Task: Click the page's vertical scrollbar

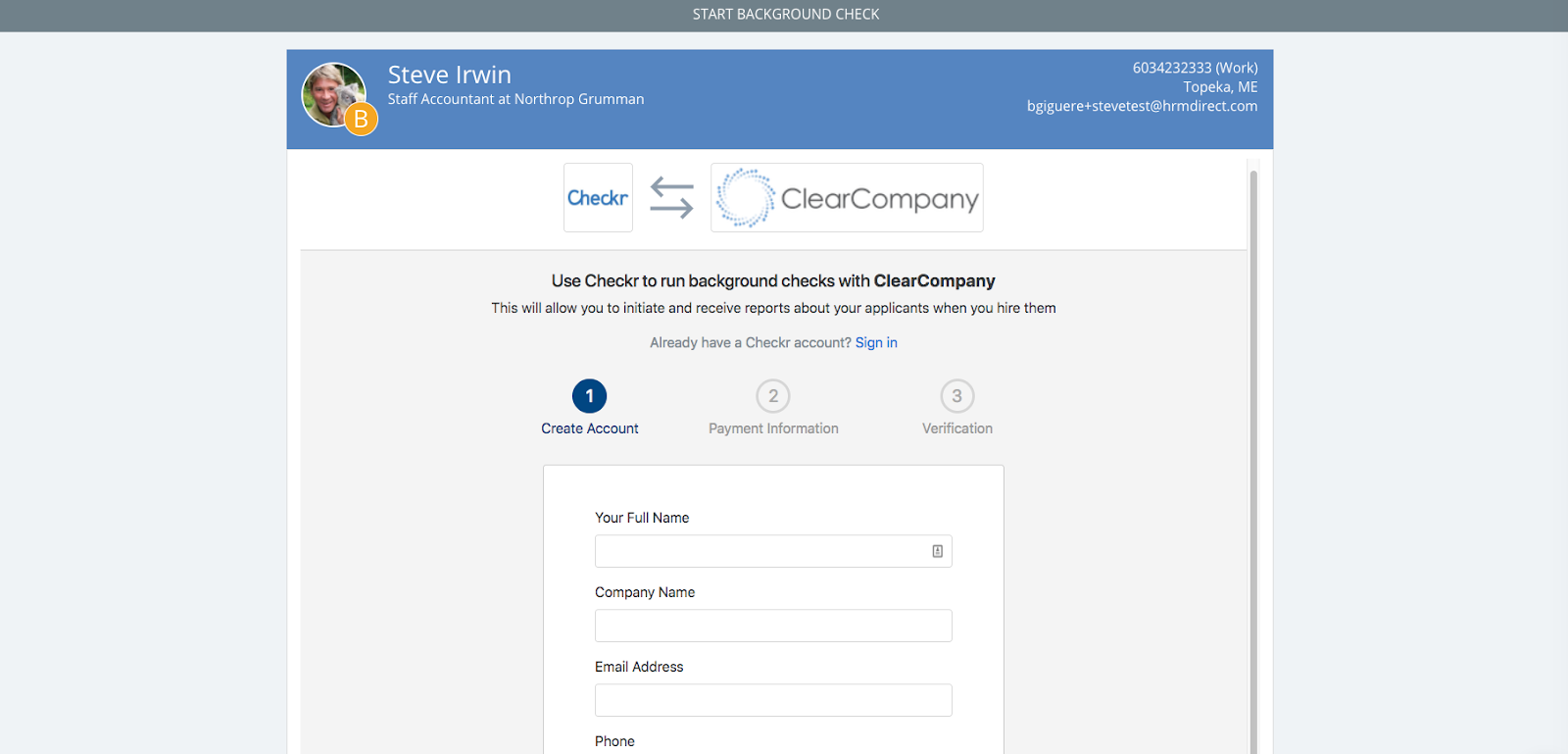Action: pyautogui.click(x=1253, y=461)
